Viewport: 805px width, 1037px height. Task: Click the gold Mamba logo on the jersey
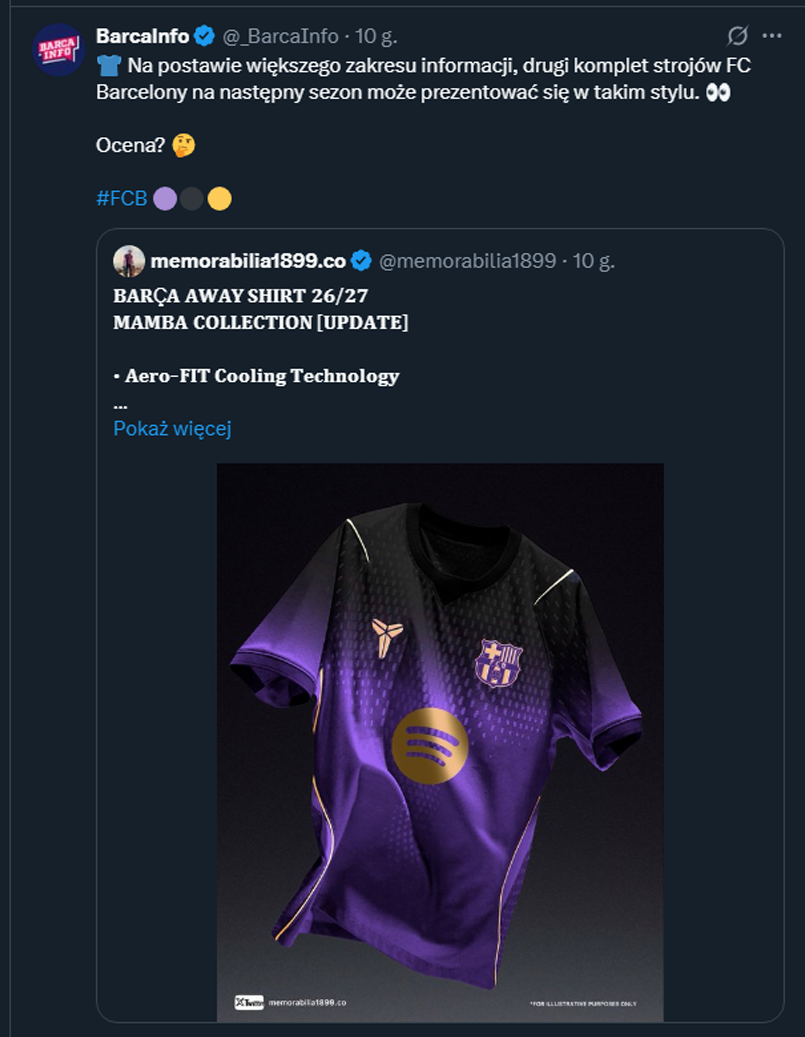coord(381,638)
